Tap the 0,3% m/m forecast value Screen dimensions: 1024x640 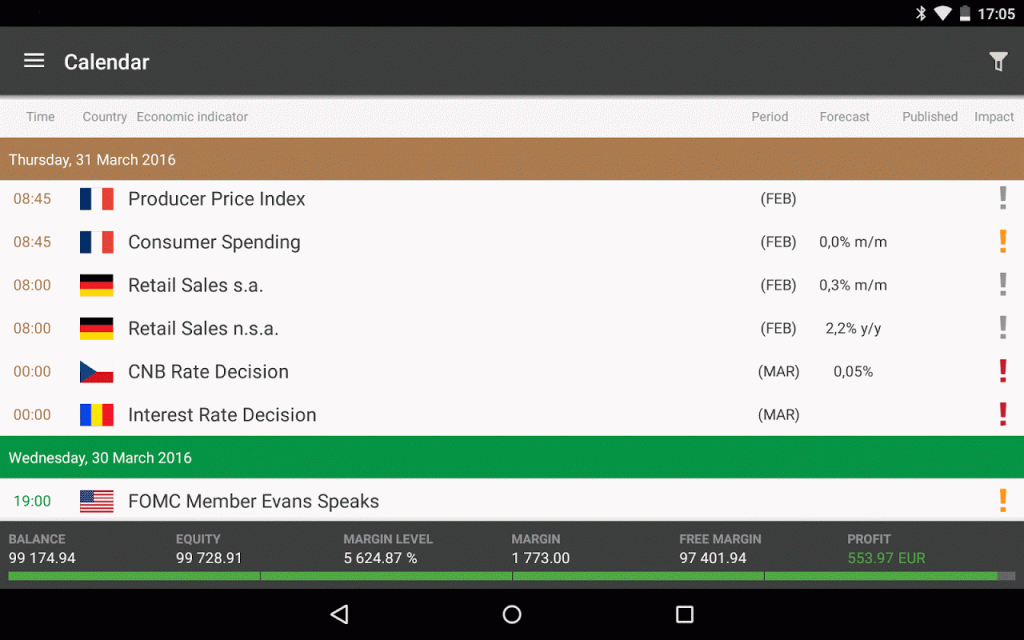coord(853,285)
